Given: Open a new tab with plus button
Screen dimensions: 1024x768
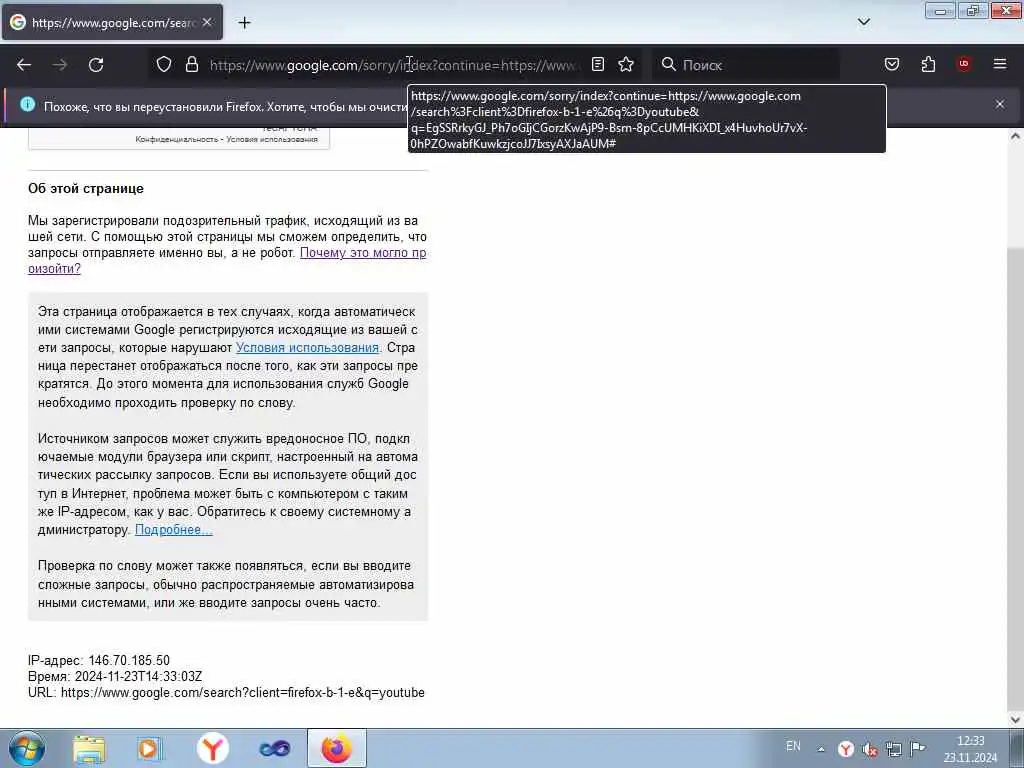Looking at the screenshot, I should [x=244, y=23].
